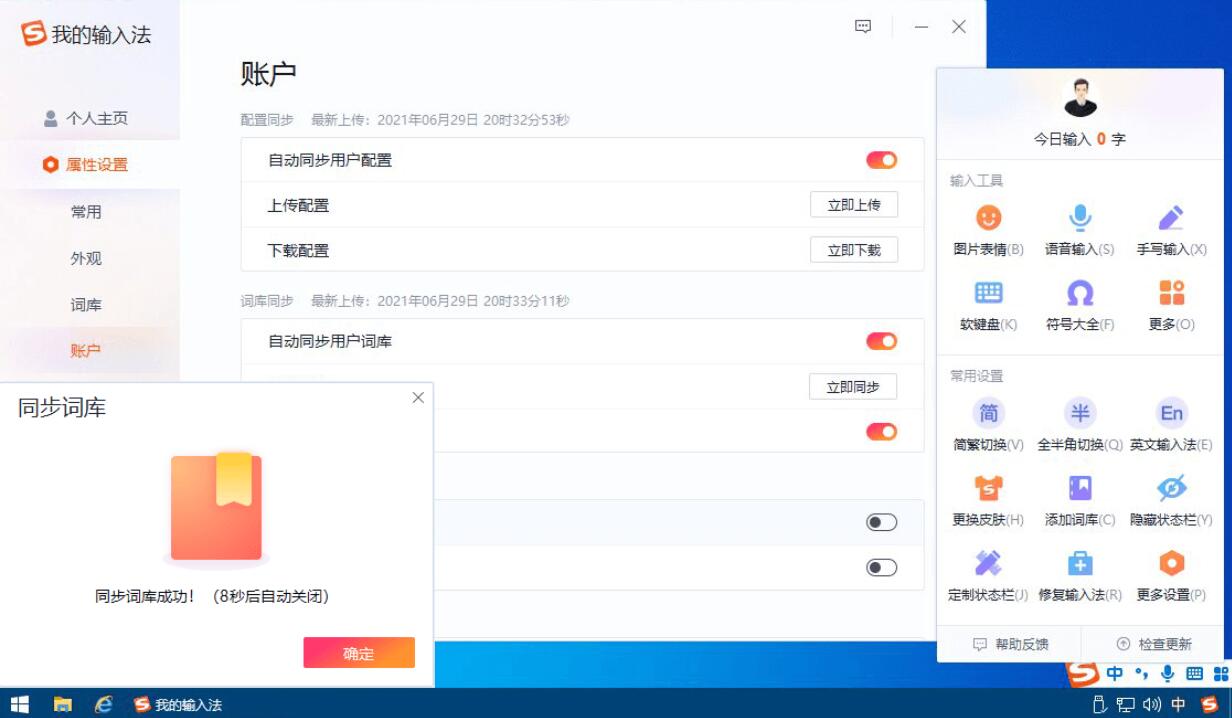Hide the status bar via 隐藏状态栏

point(1171,500)
